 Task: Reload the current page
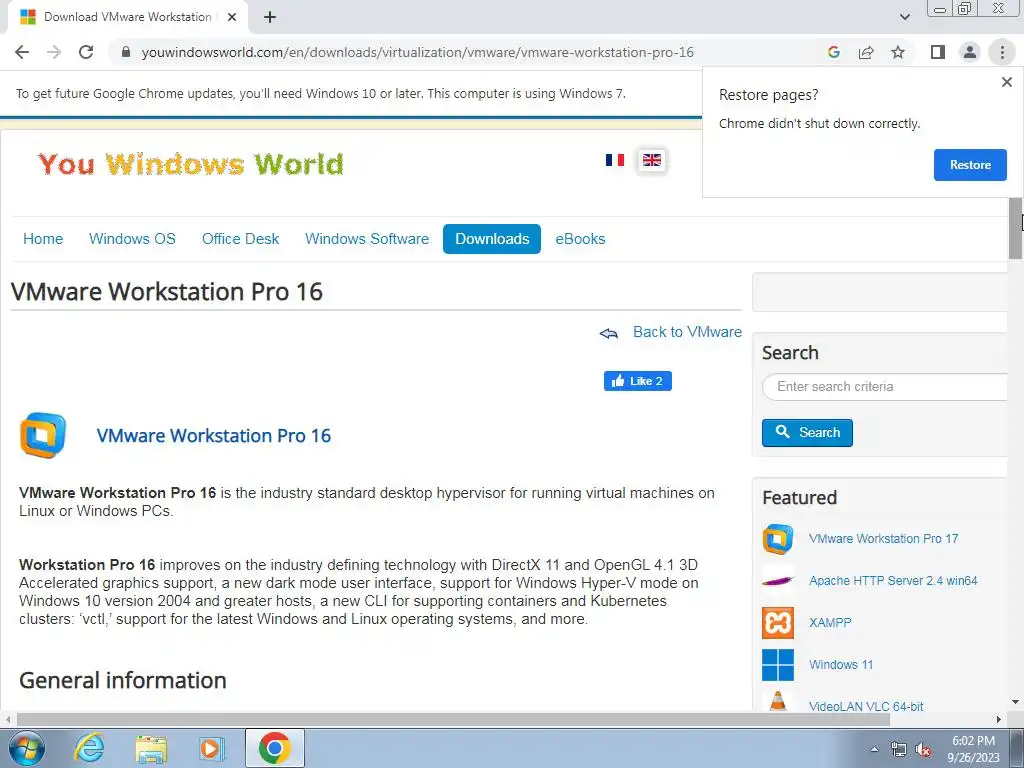86,52
